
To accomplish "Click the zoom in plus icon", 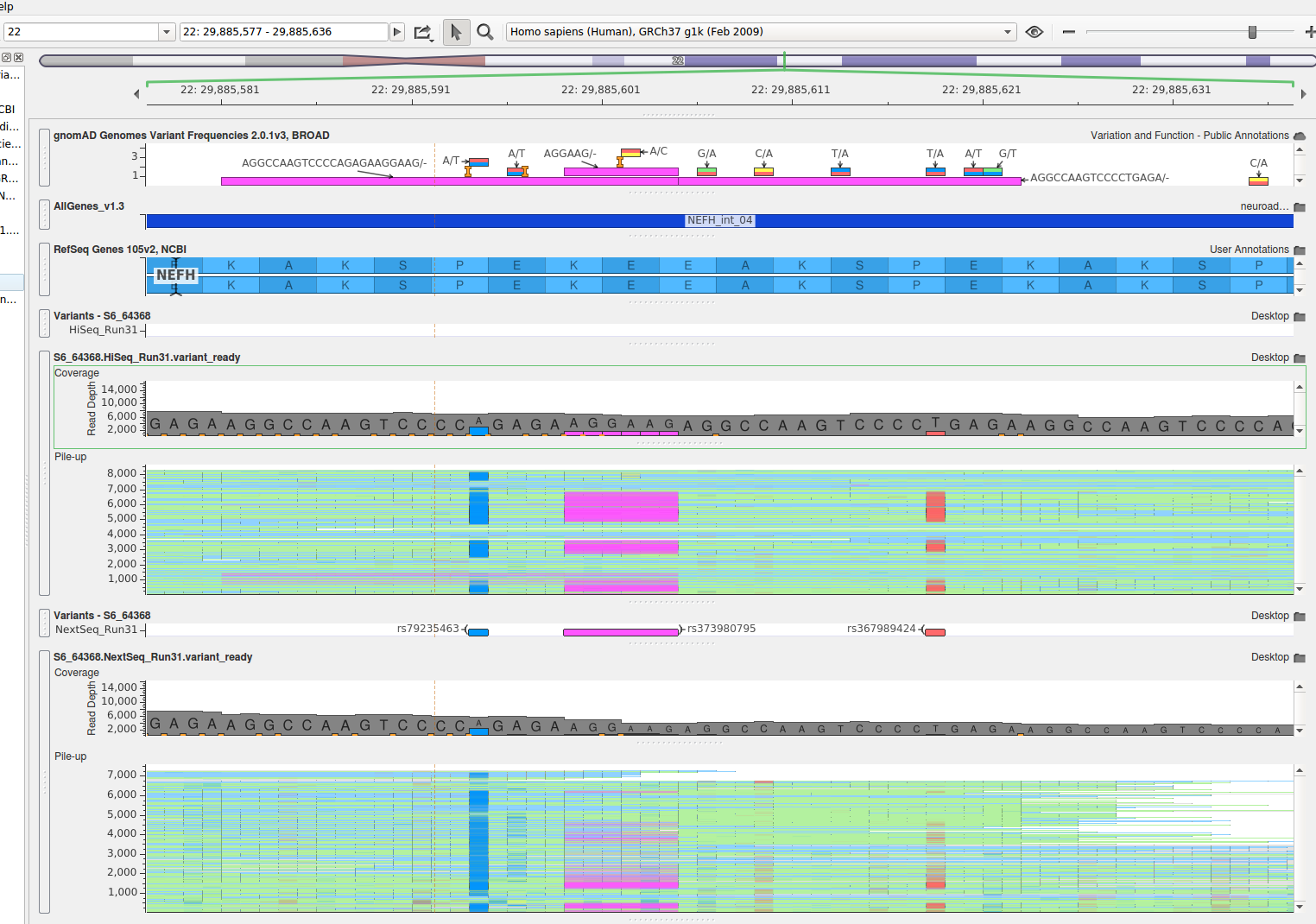I will tap(1310, 32).
